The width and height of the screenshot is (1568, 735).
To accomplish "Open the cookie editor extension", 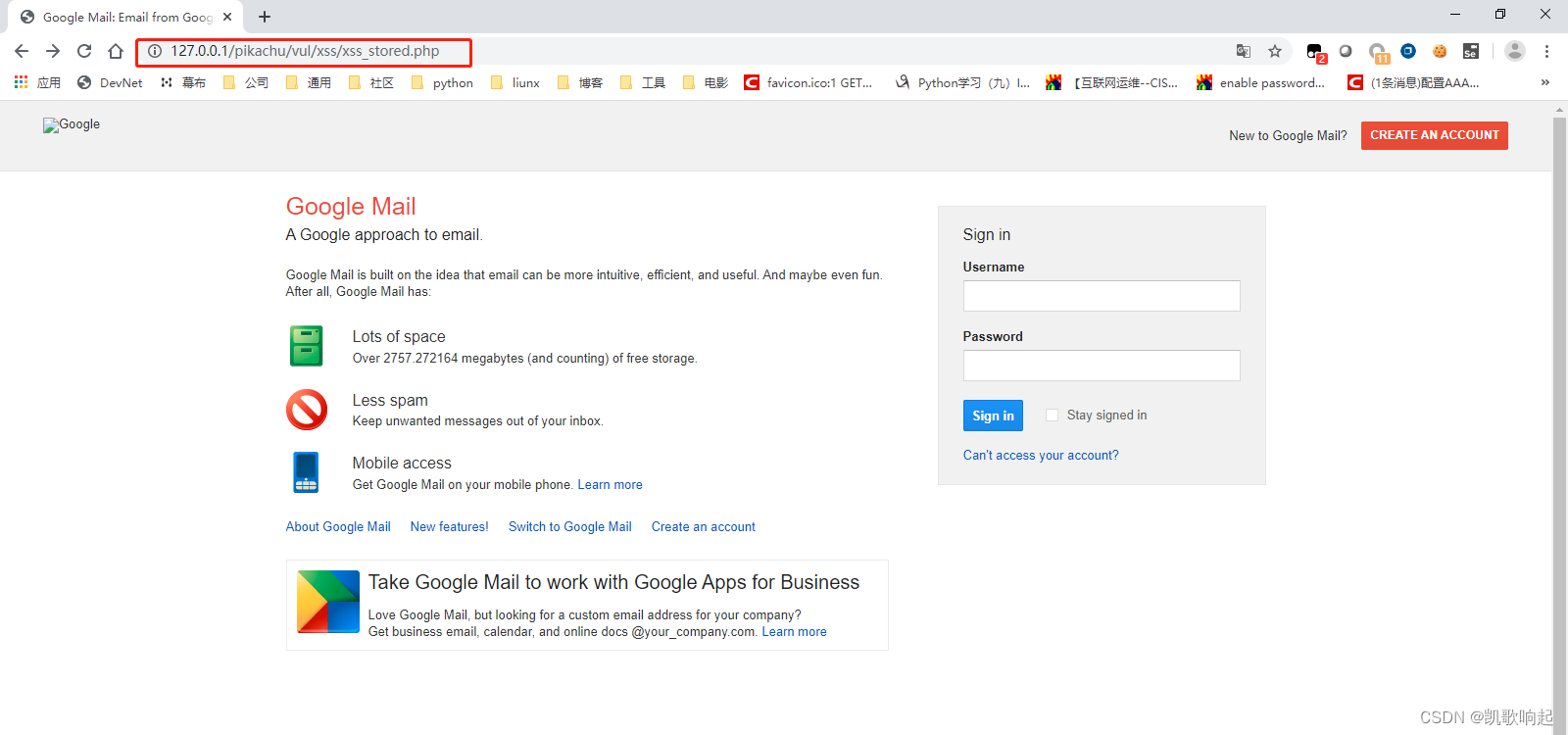I will (1440, 51).
